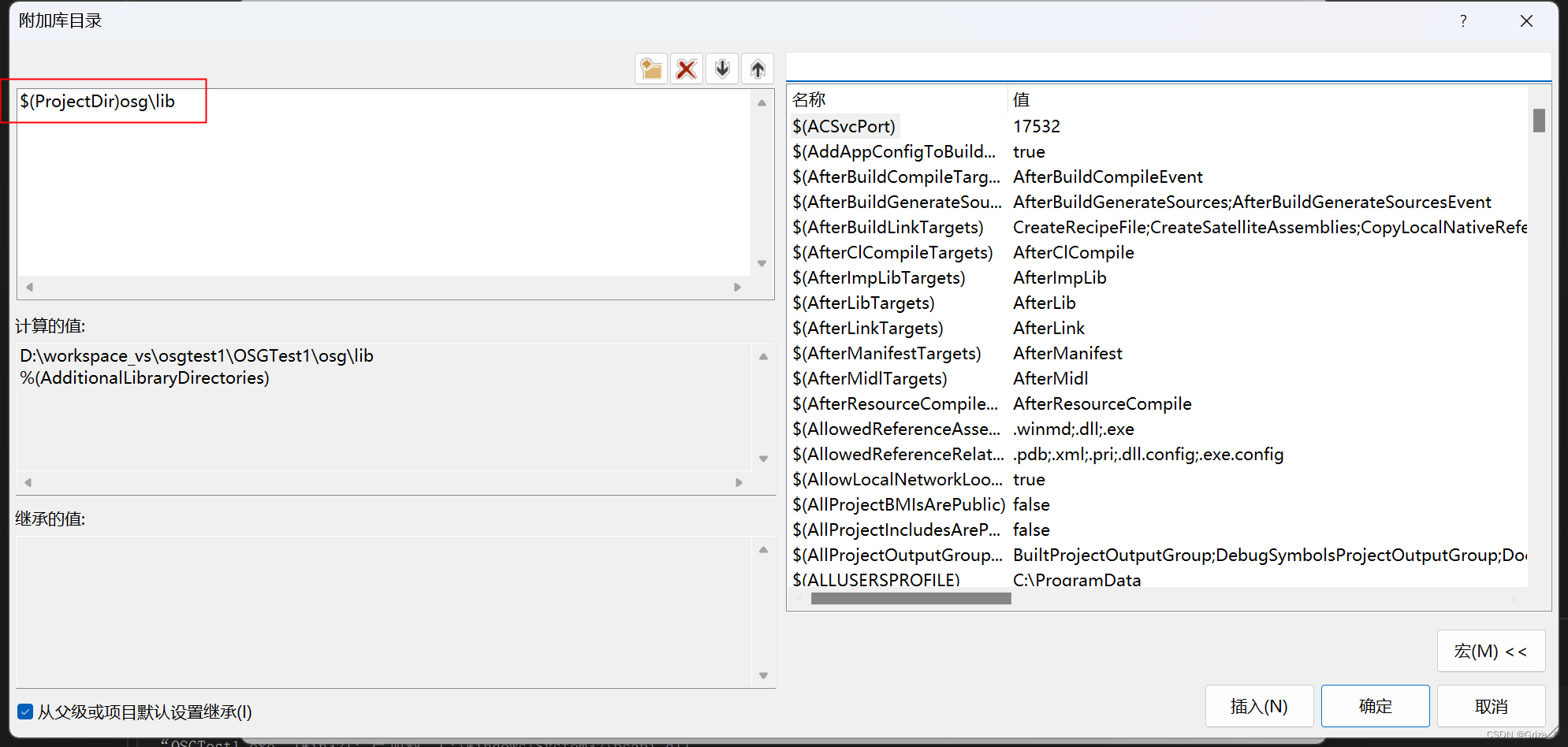
Task: Move the directory entry down
Action: (x=721, y=69)
